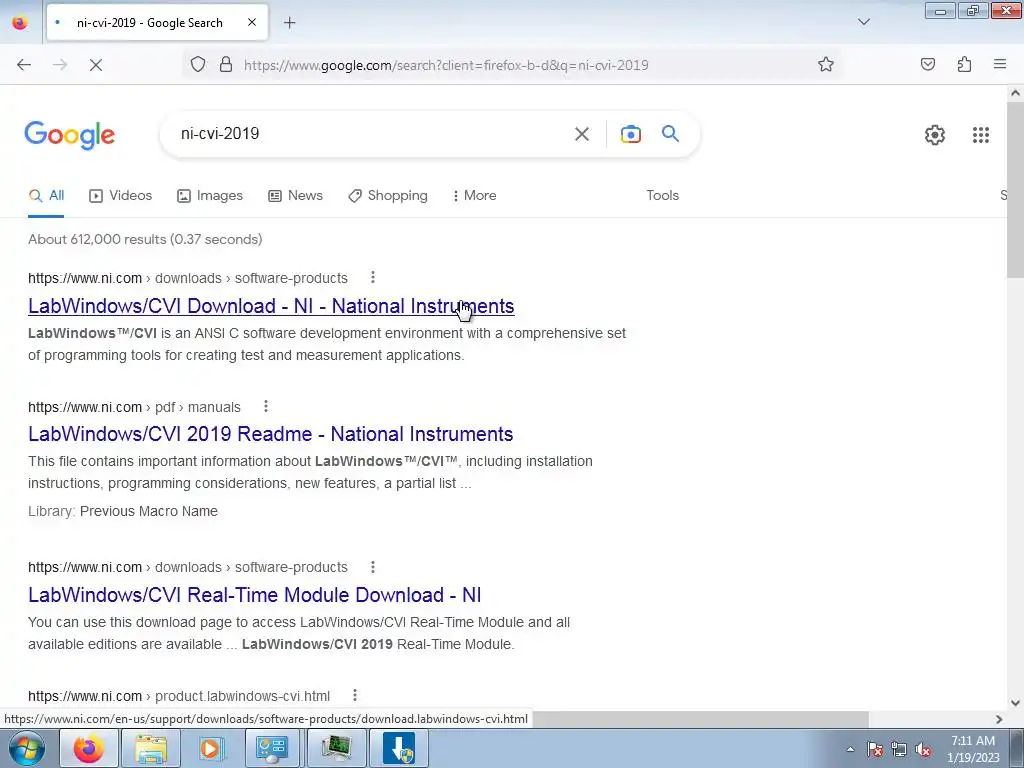Open the circuit board monitor taskbar app

point(336,748)
